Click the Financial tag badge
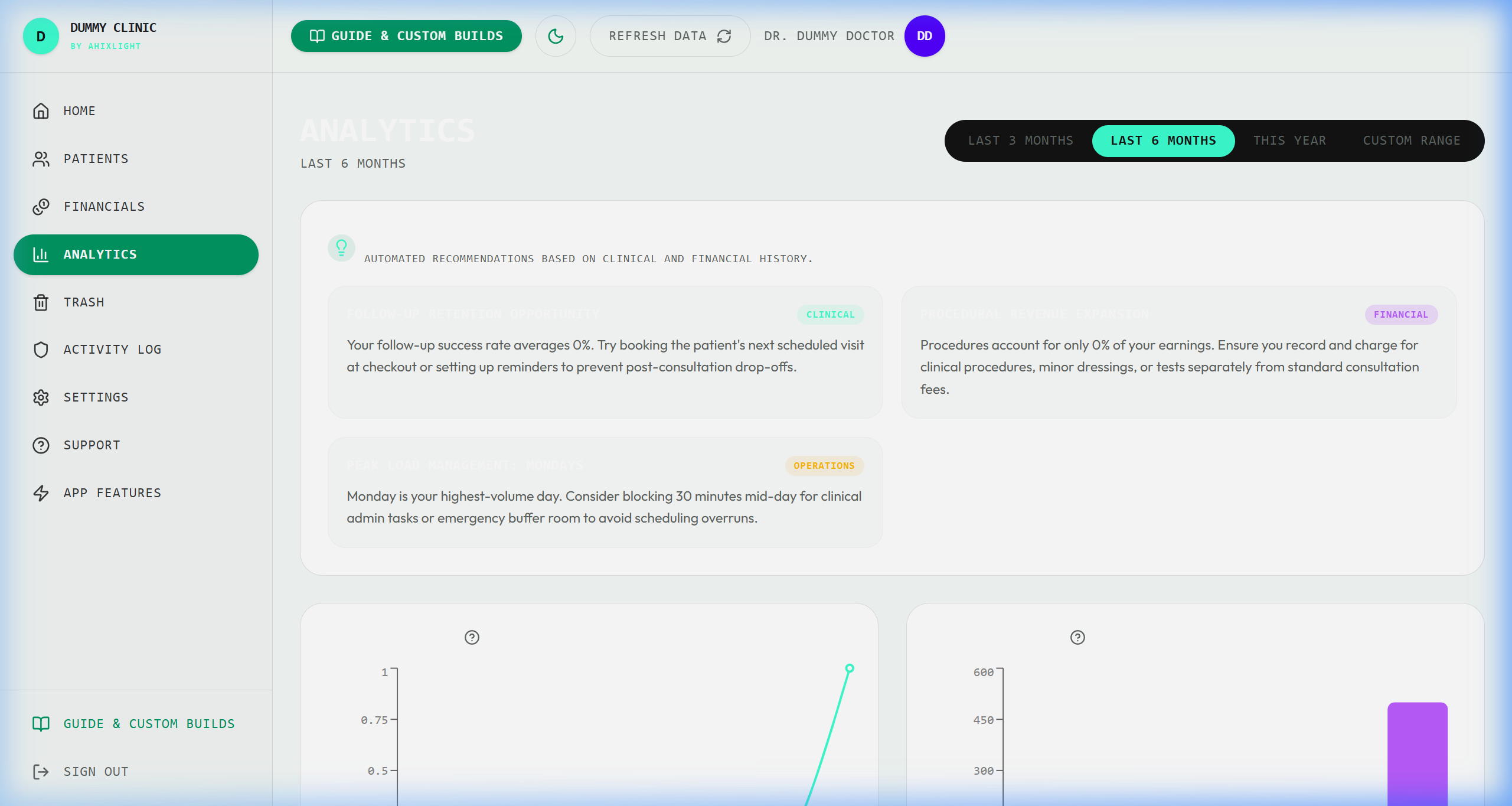 (1401, 315)
